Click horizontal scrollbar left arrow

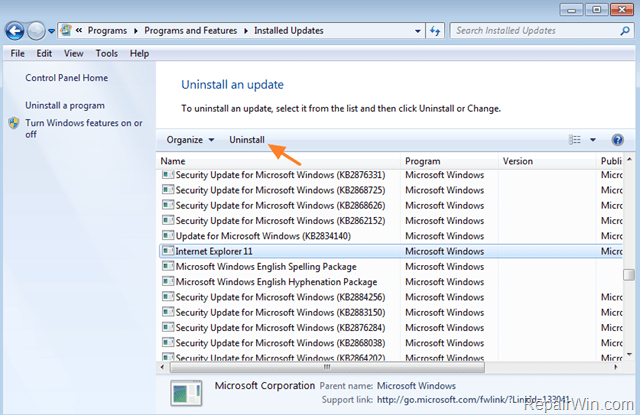(x=162, y=367)
